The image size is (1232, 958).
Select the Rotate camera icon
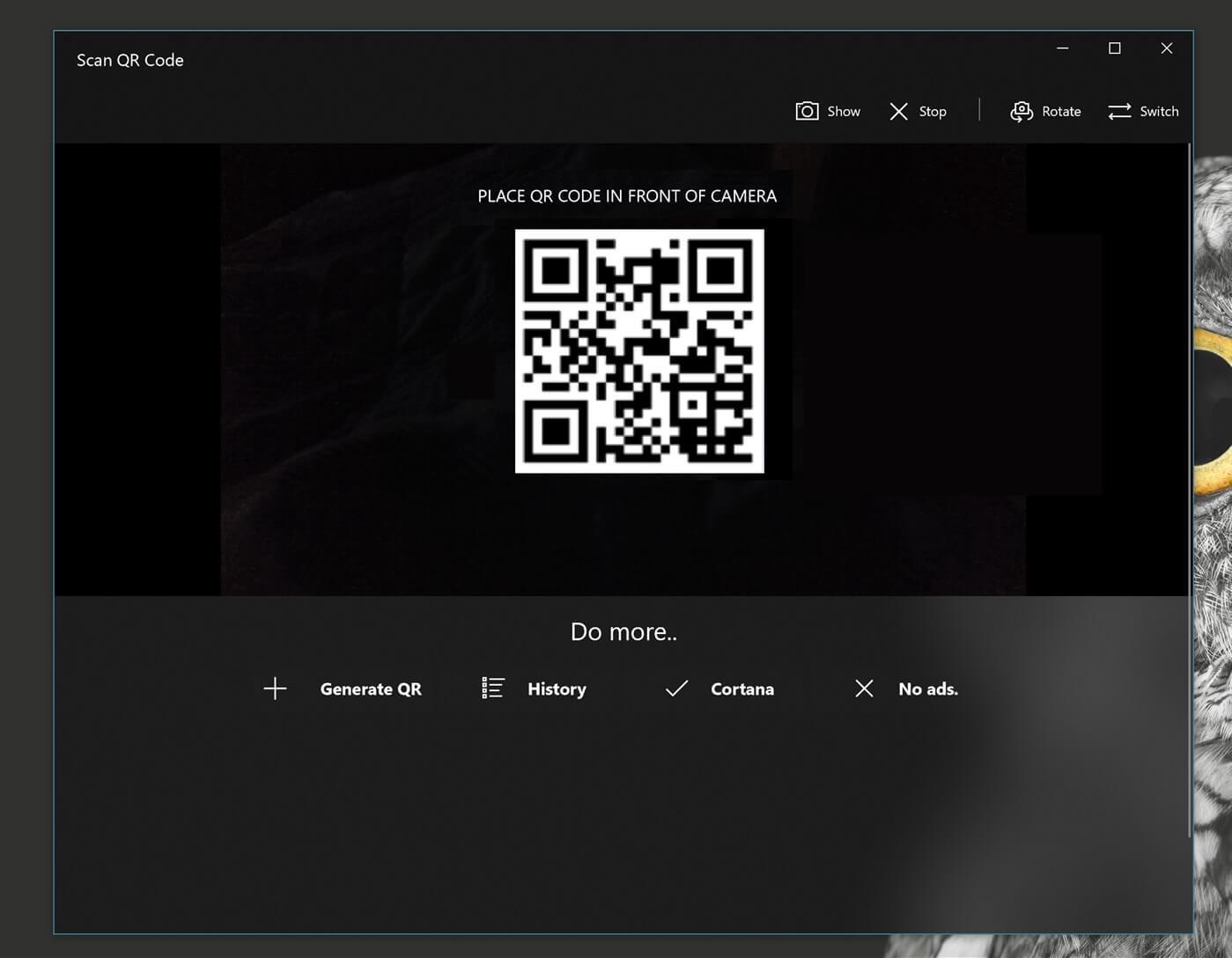click(1021, 111)
